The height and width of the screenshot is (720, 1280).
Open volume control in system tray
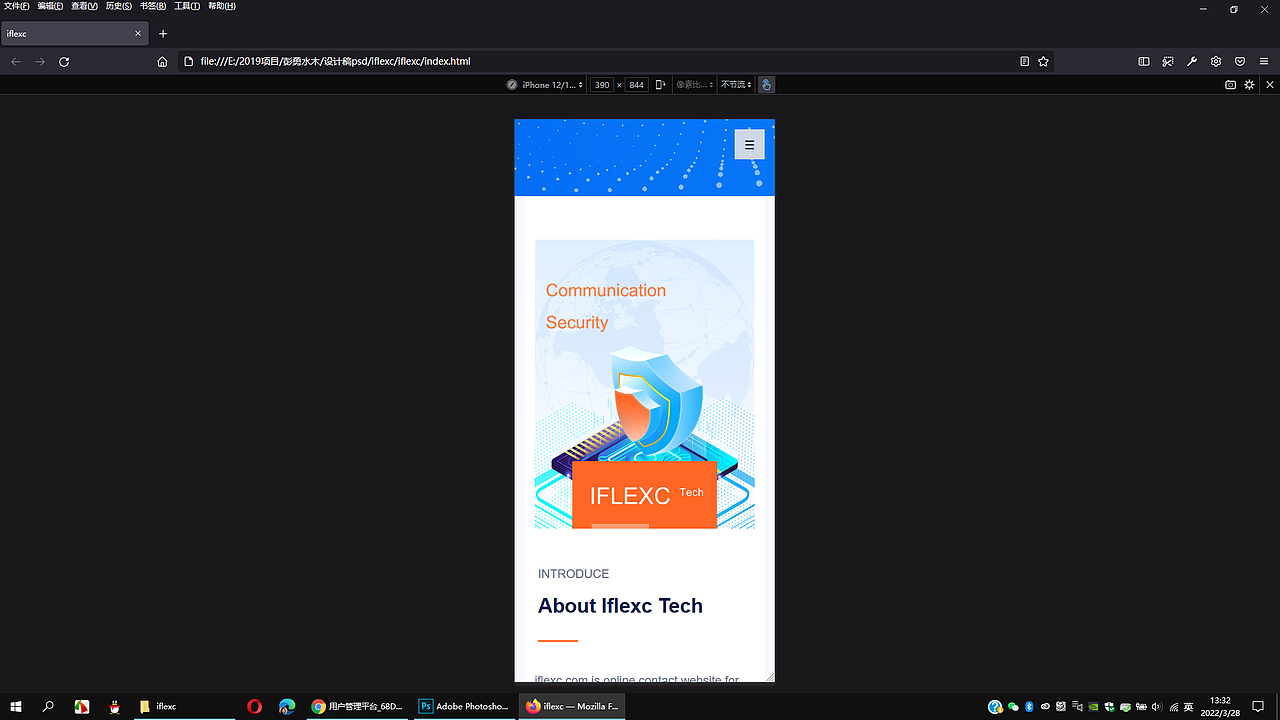pyautogui.click(x=1157, y=707)
